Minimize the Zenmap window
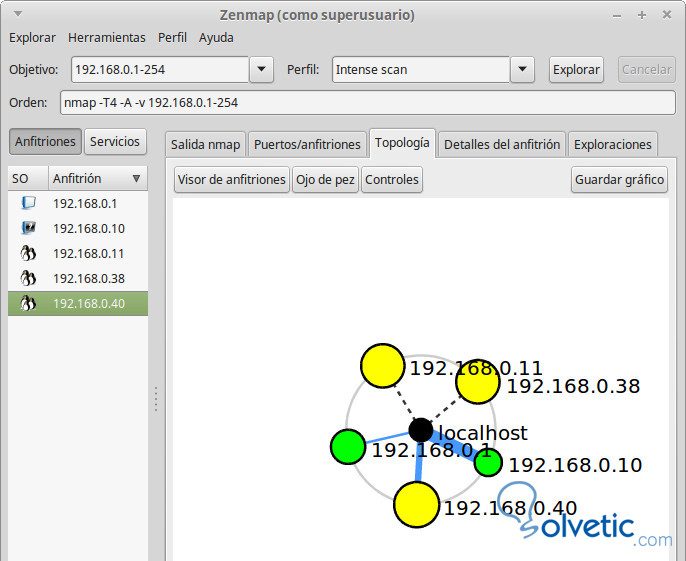The image size is (686, 561). coord(617,16)
